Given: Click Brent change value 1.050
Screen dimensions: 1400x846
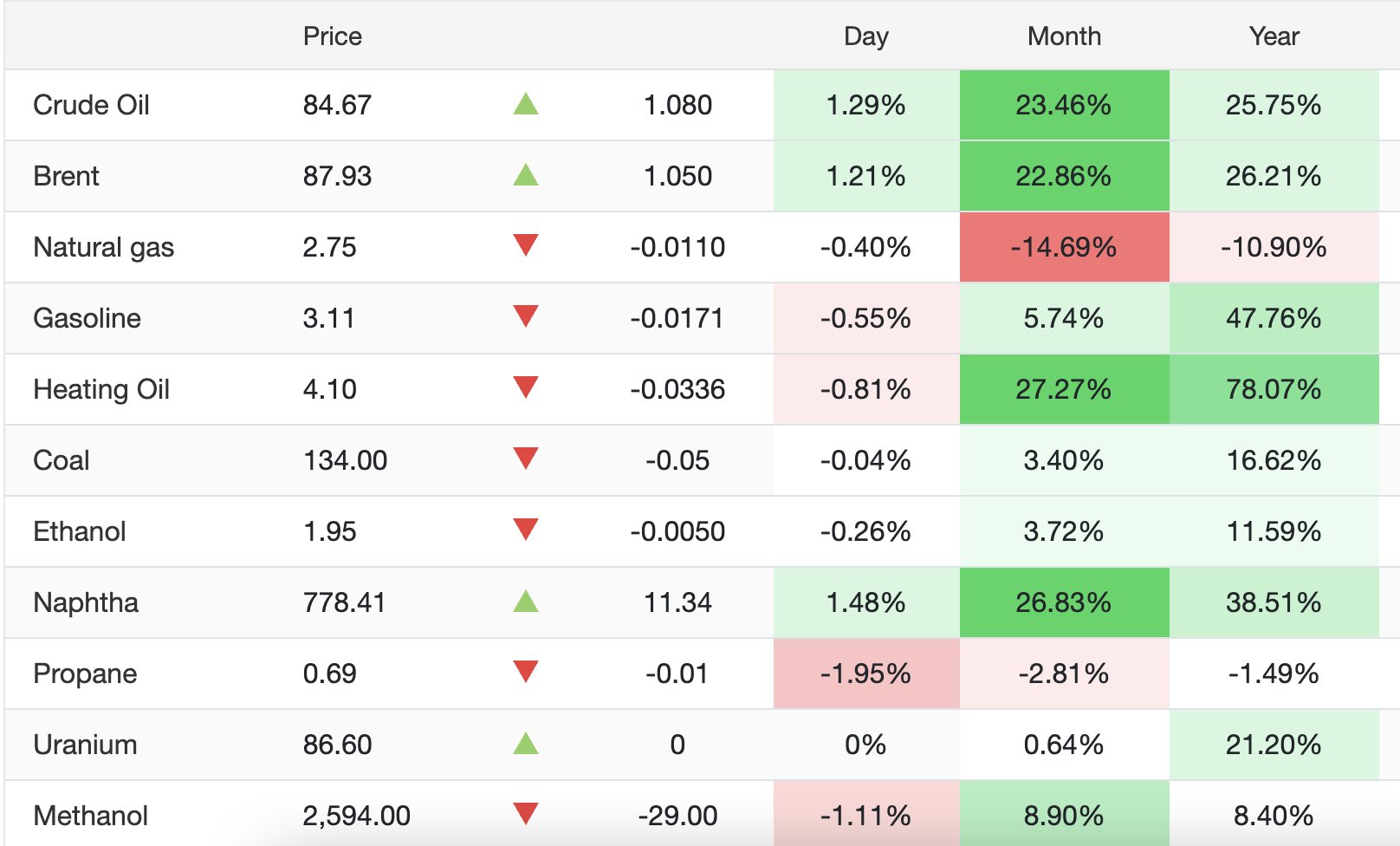Looking at the screenshot, I should (x=677, y=176).
